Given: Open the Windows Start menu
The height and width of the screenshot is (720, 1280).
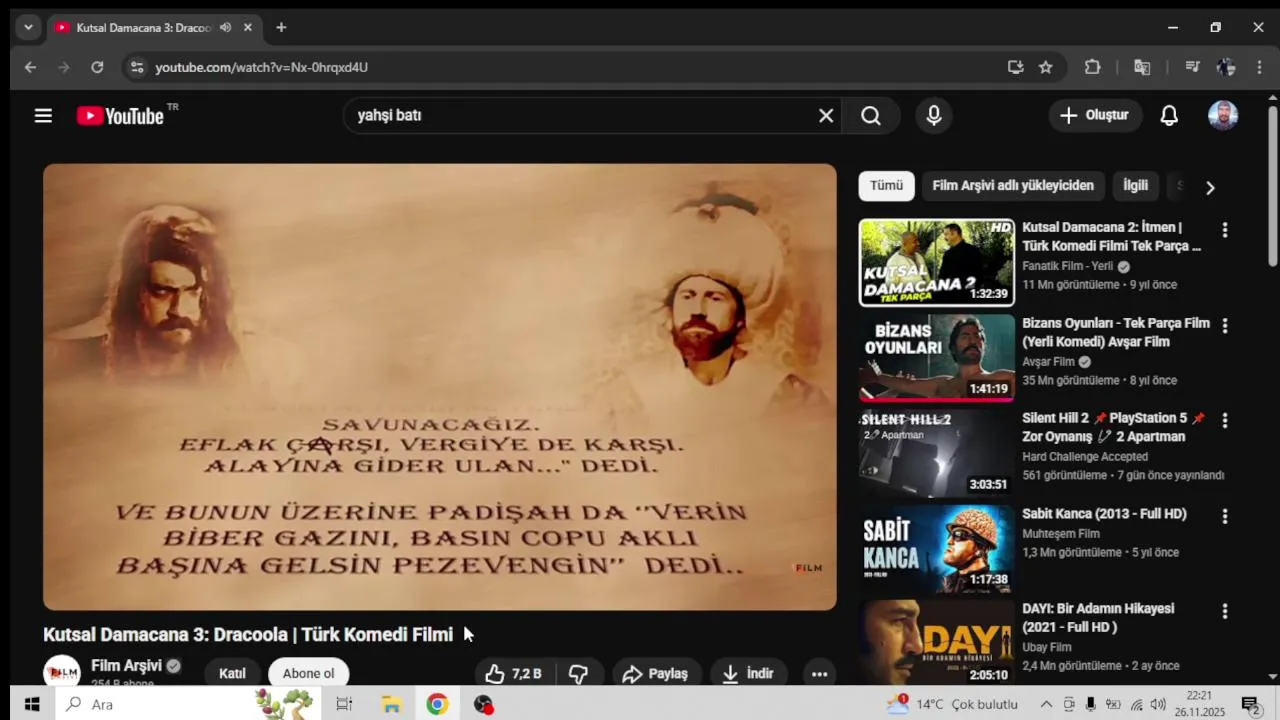Looking at the screenshot, I should [31, 704].
